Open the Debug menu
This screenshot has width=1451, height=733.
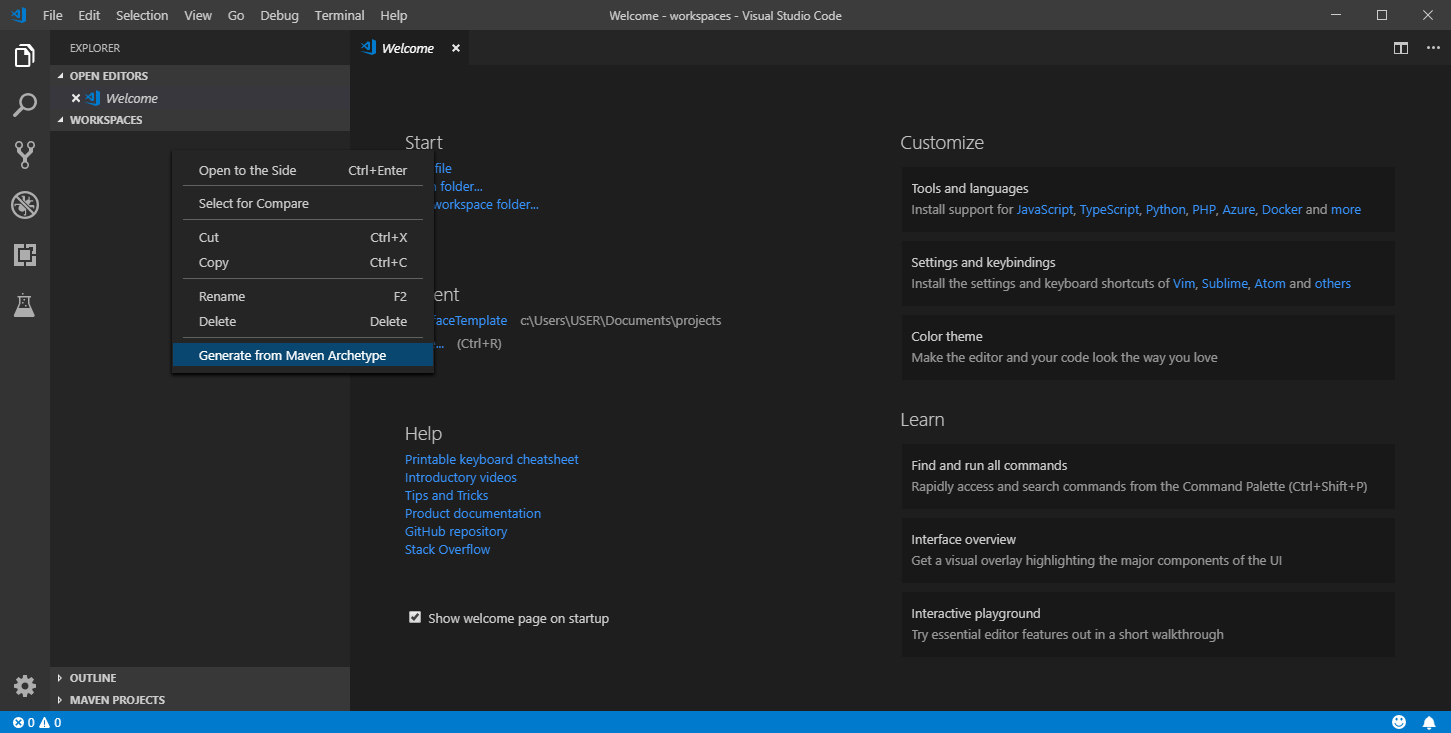(279, 15)
